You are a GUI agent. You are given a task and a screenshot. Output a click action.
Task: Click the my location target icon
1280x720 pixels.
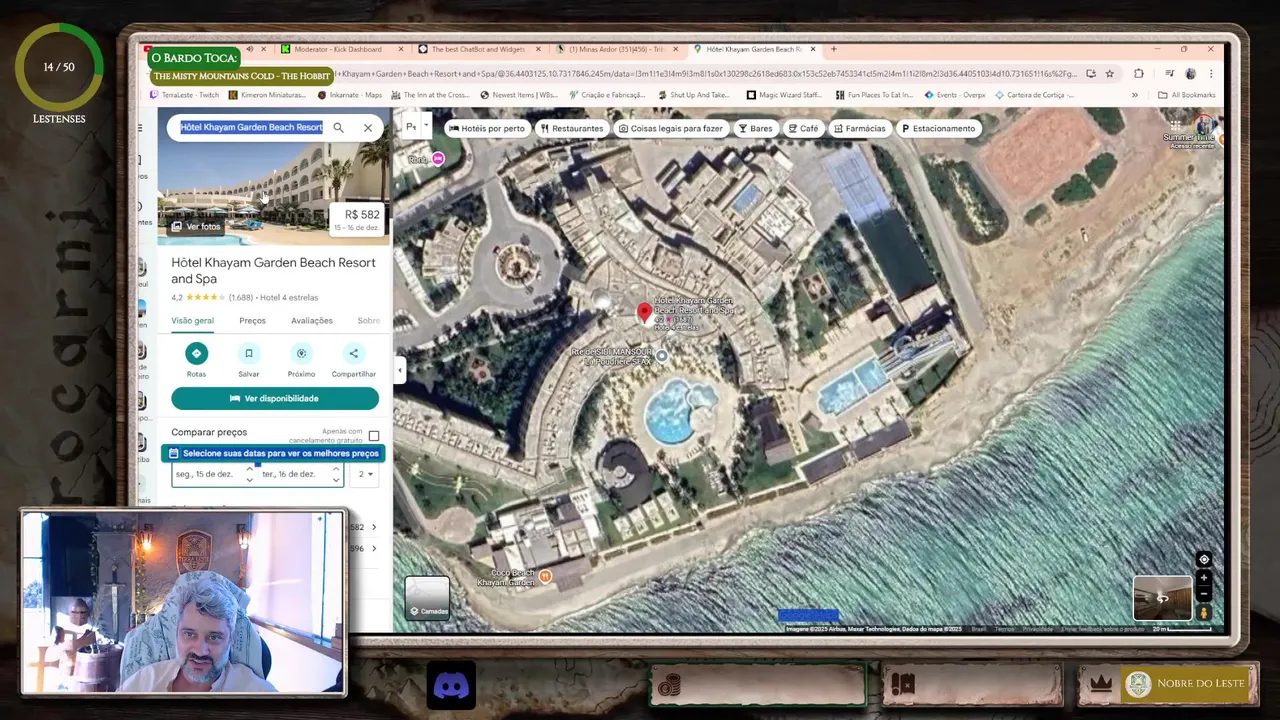point(1204,560)
